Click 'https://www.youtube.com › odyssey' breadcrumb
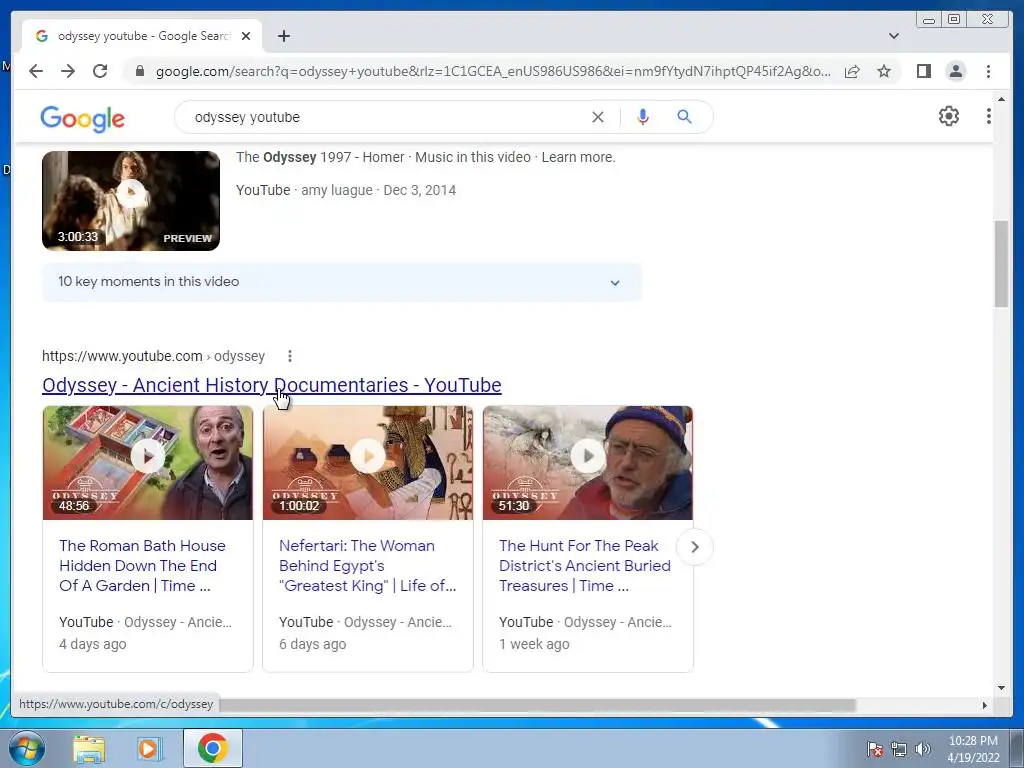 (x=153, y=356)
